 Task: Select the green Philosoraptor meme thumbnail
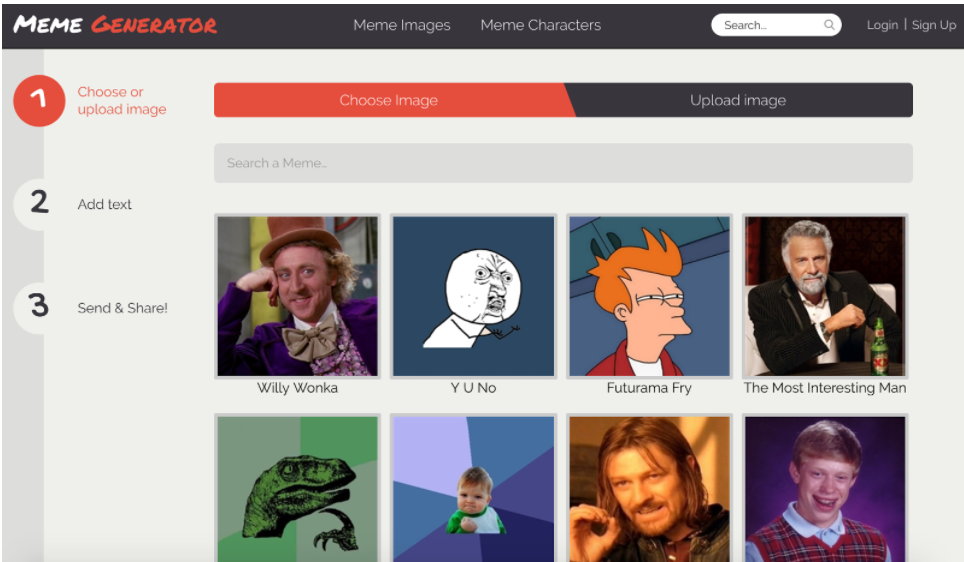(298, 488)
